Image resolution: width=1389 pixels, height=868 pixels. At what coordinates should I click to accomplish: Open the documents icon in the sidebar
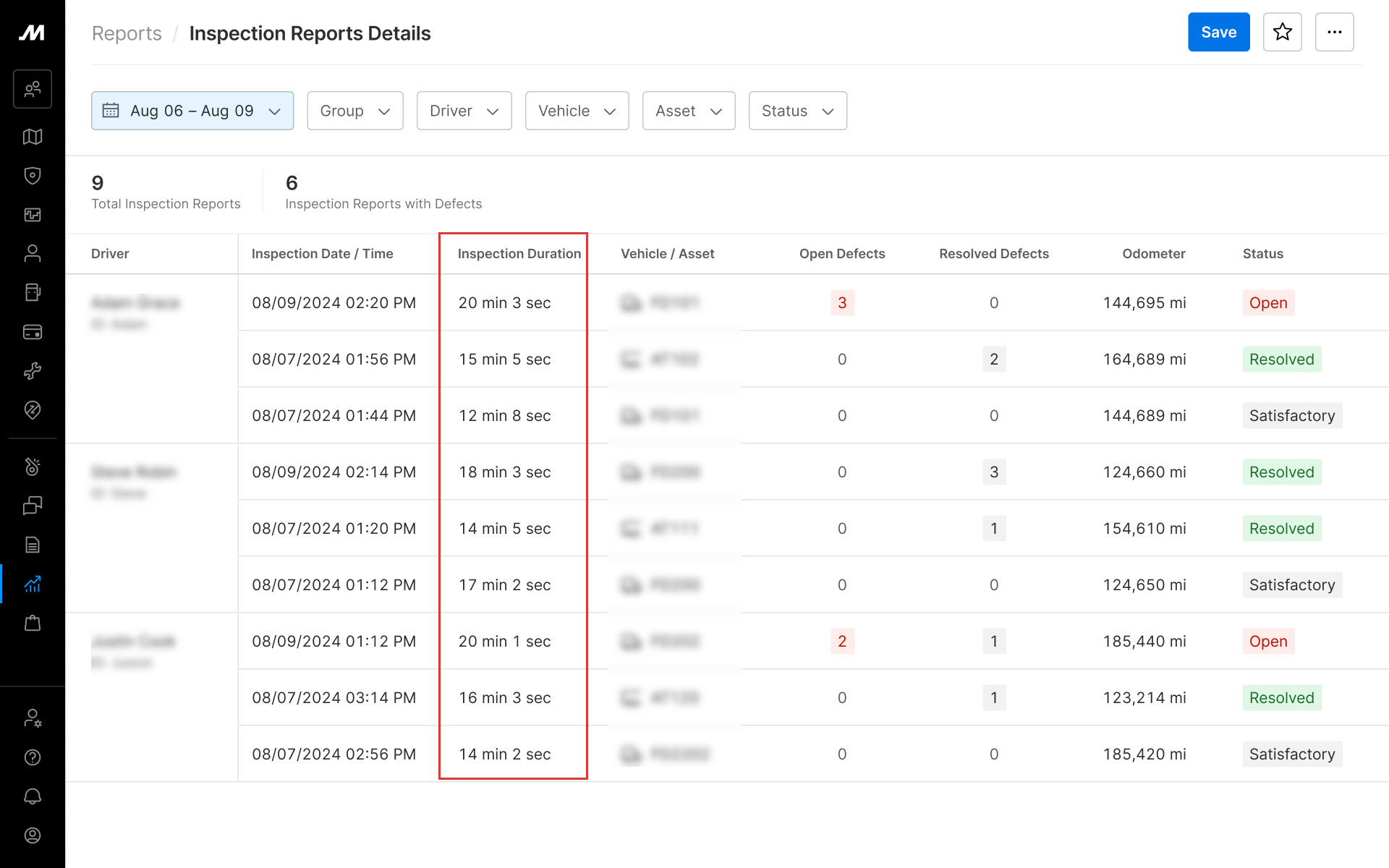pyautogui.click(x=33, y=545)
